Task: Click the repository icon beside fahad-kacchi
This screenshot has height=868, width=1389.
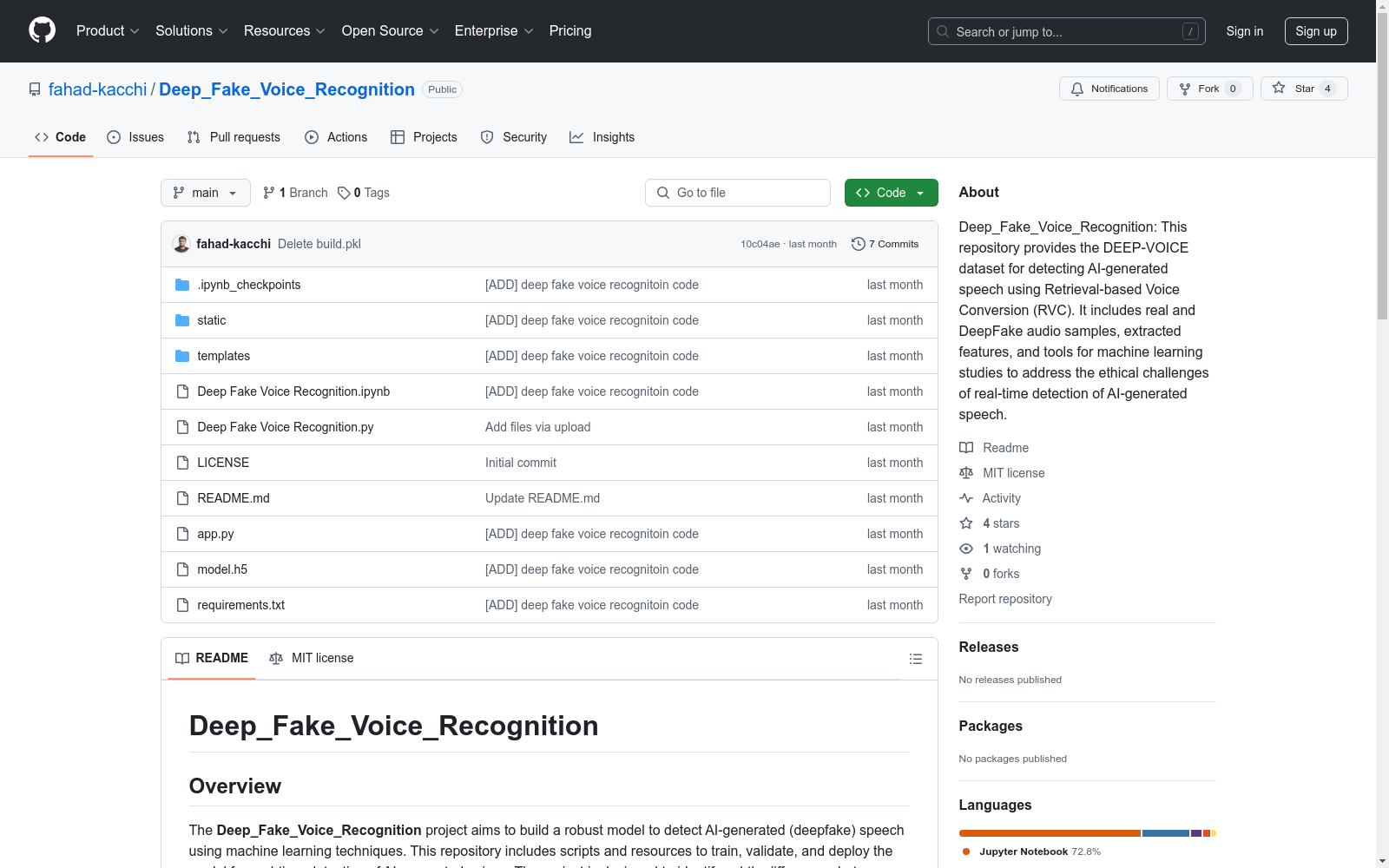Action: point(35,89)
